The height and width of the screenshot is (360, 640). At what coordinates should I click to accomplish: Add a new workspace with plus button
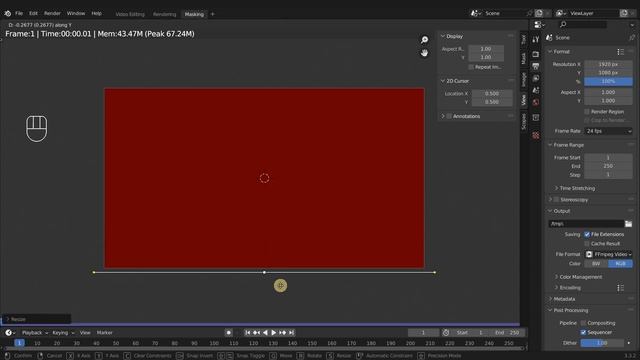click(x=212, y=14)
